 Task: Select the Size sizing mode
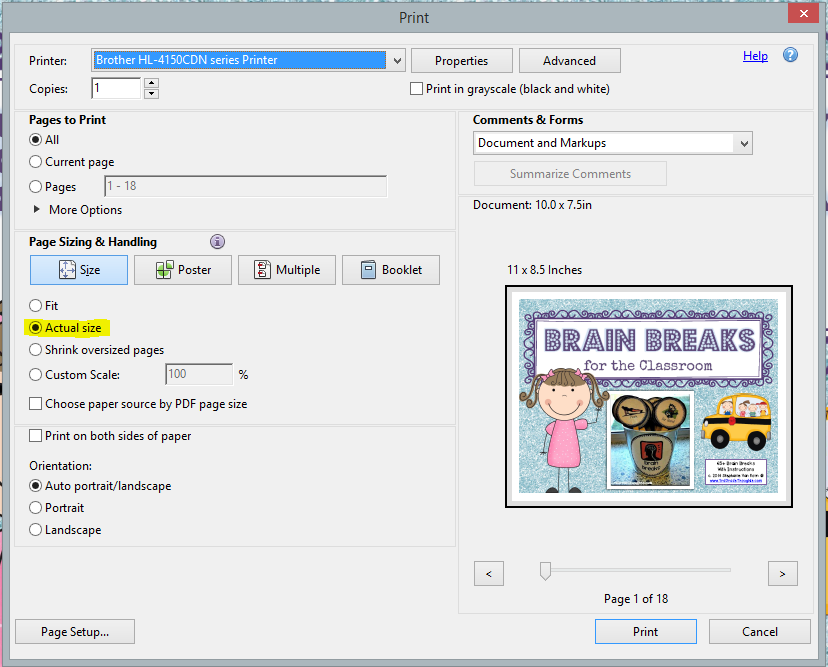coord(79,270)
